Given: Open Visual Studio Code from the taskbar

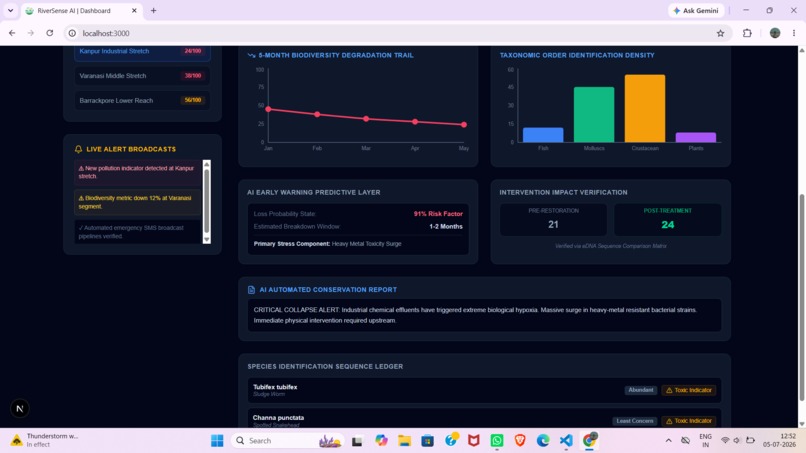Looking at the screenshot, I should [566, 441].
